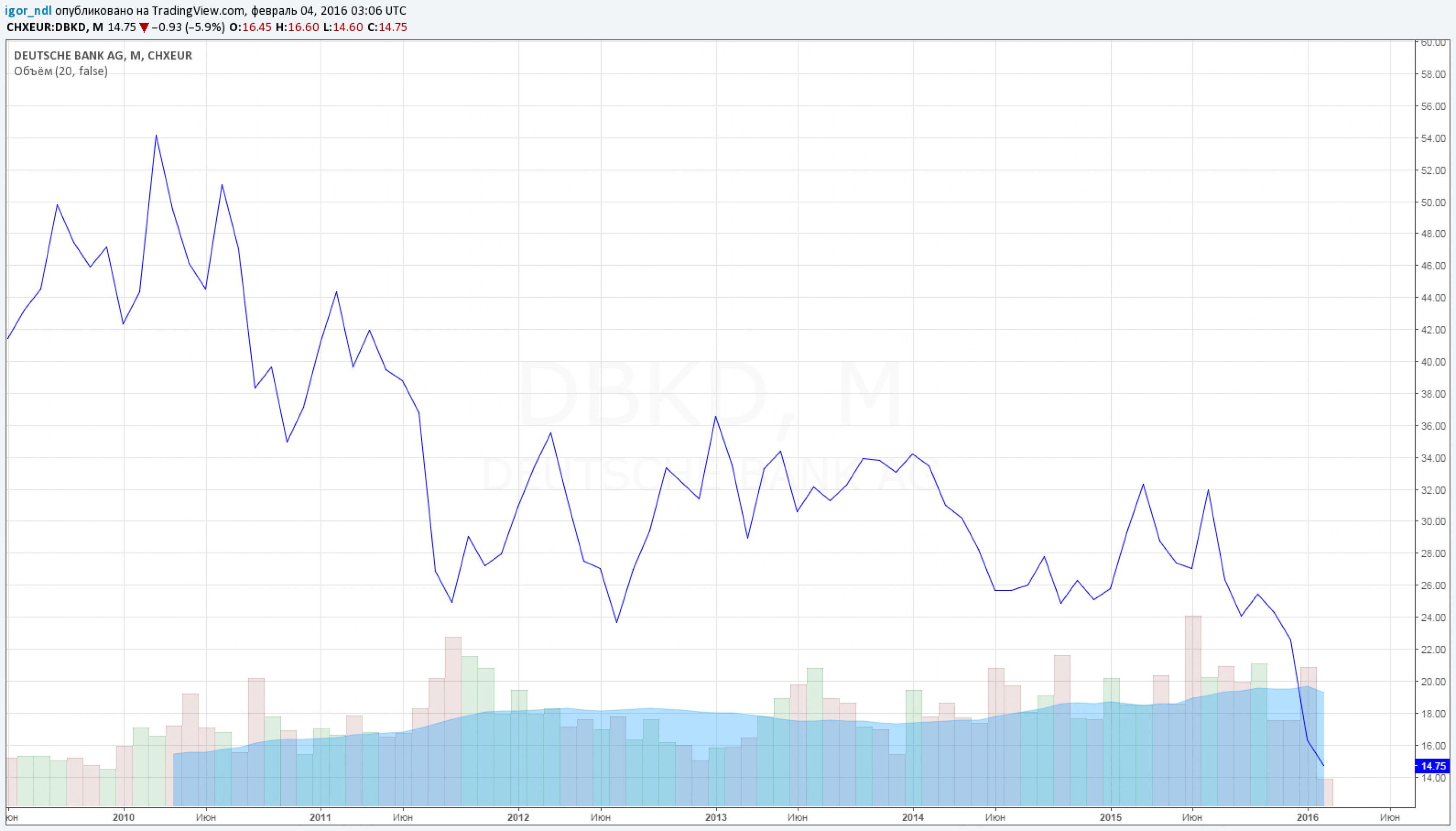This screenshot has width=1456, height=831.
Task: Click the Июн label between 2015 and 2016
Action: pyautogui.click(x=1192, y=817)
